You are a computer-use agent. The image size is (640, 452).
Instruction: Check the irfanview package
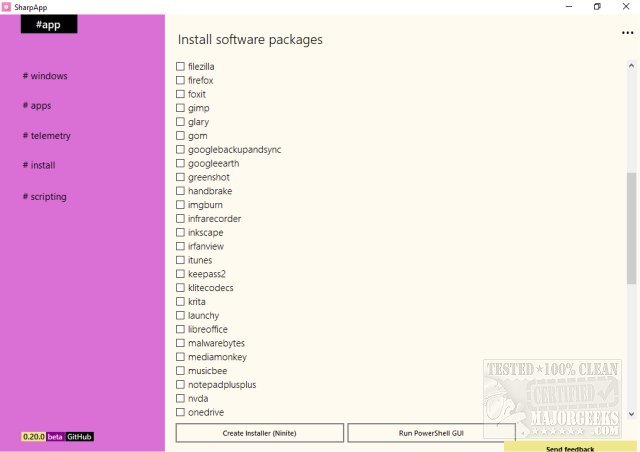coord(180,246)
